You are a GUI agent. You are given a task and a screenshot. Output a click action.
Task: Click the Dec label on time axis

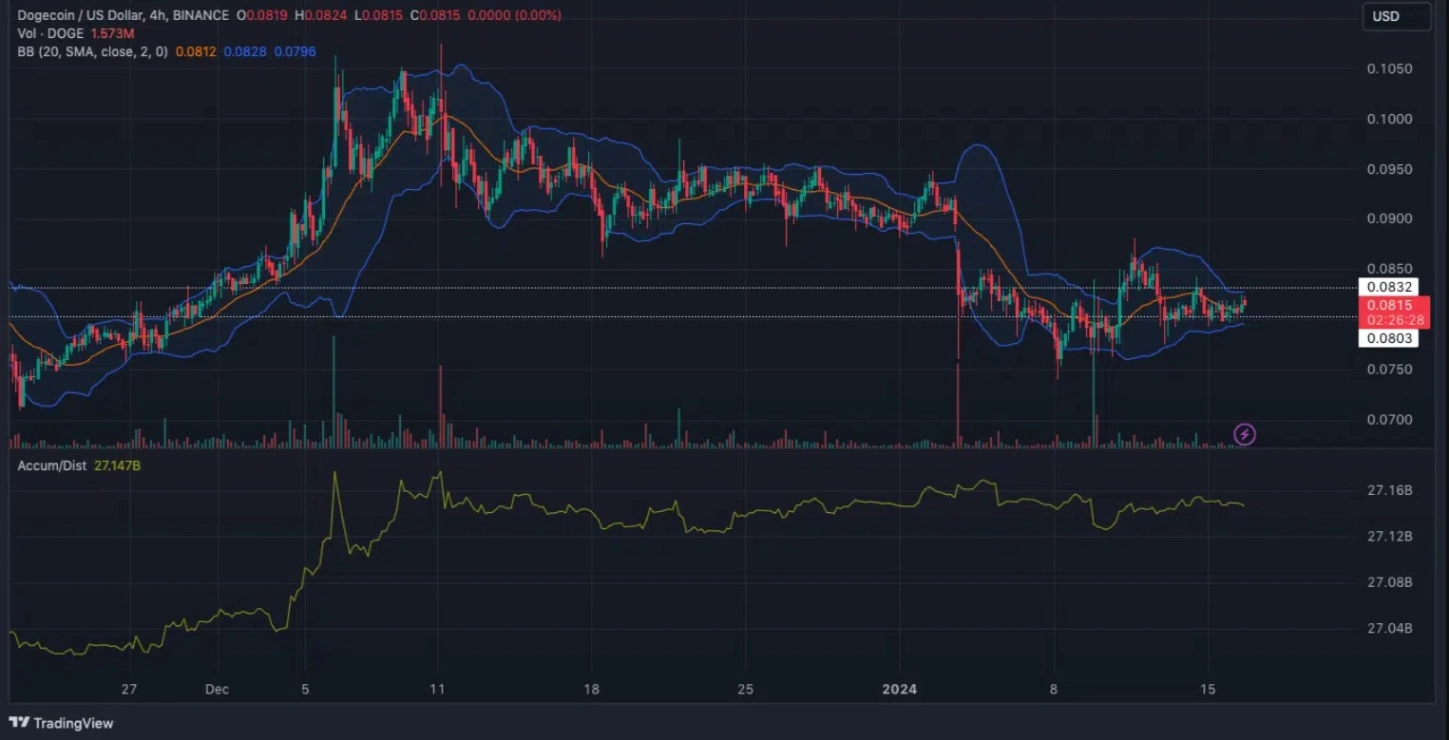click(x=217, y=689)
